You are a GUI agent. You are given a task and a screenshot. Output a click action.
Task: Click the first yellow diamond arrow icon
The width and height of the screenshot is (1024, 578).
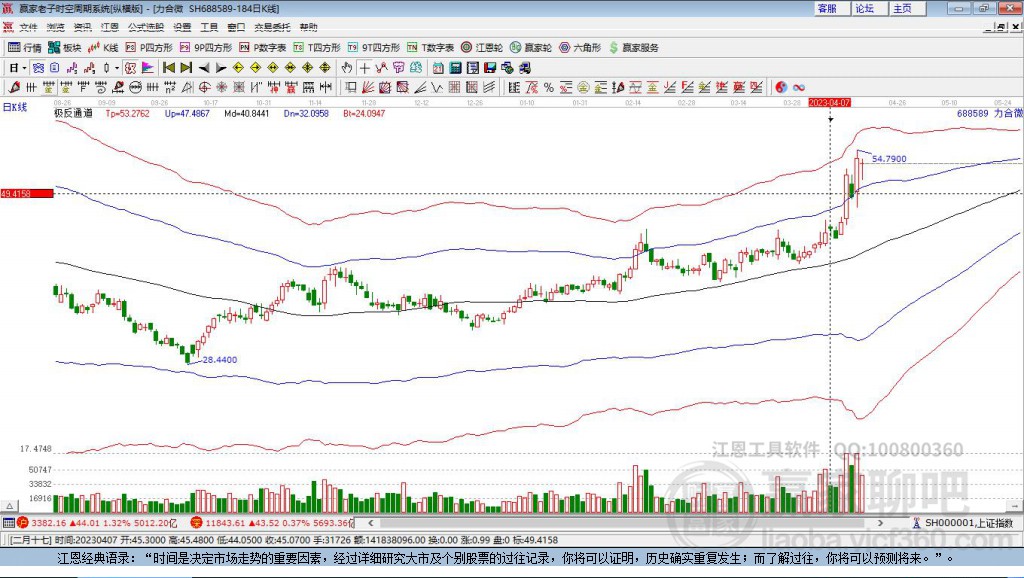point(238,68)
